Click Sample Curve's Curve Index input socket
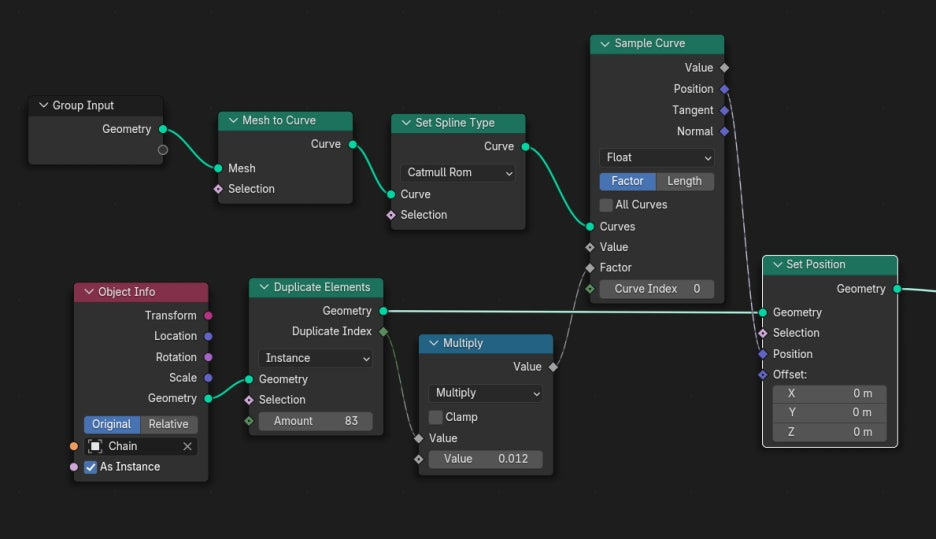936x539 pixels. (590, 289)
